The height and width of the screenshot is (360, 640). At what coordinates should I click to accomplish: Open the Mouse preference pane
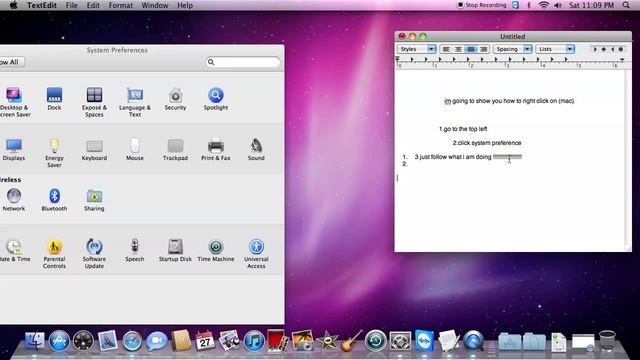[135, 149]
